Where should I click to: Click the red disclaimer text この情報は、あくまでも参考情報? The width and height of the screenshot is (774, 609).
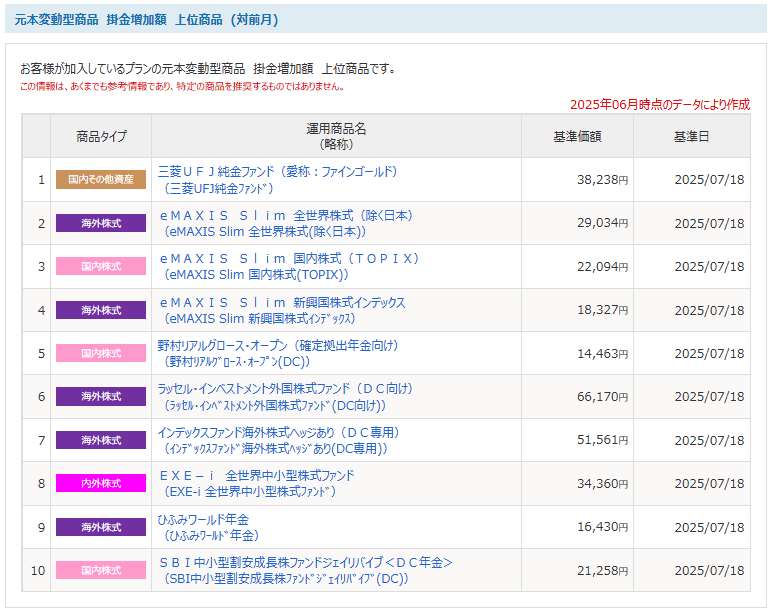pyautogui.click(x=182, y=86)
